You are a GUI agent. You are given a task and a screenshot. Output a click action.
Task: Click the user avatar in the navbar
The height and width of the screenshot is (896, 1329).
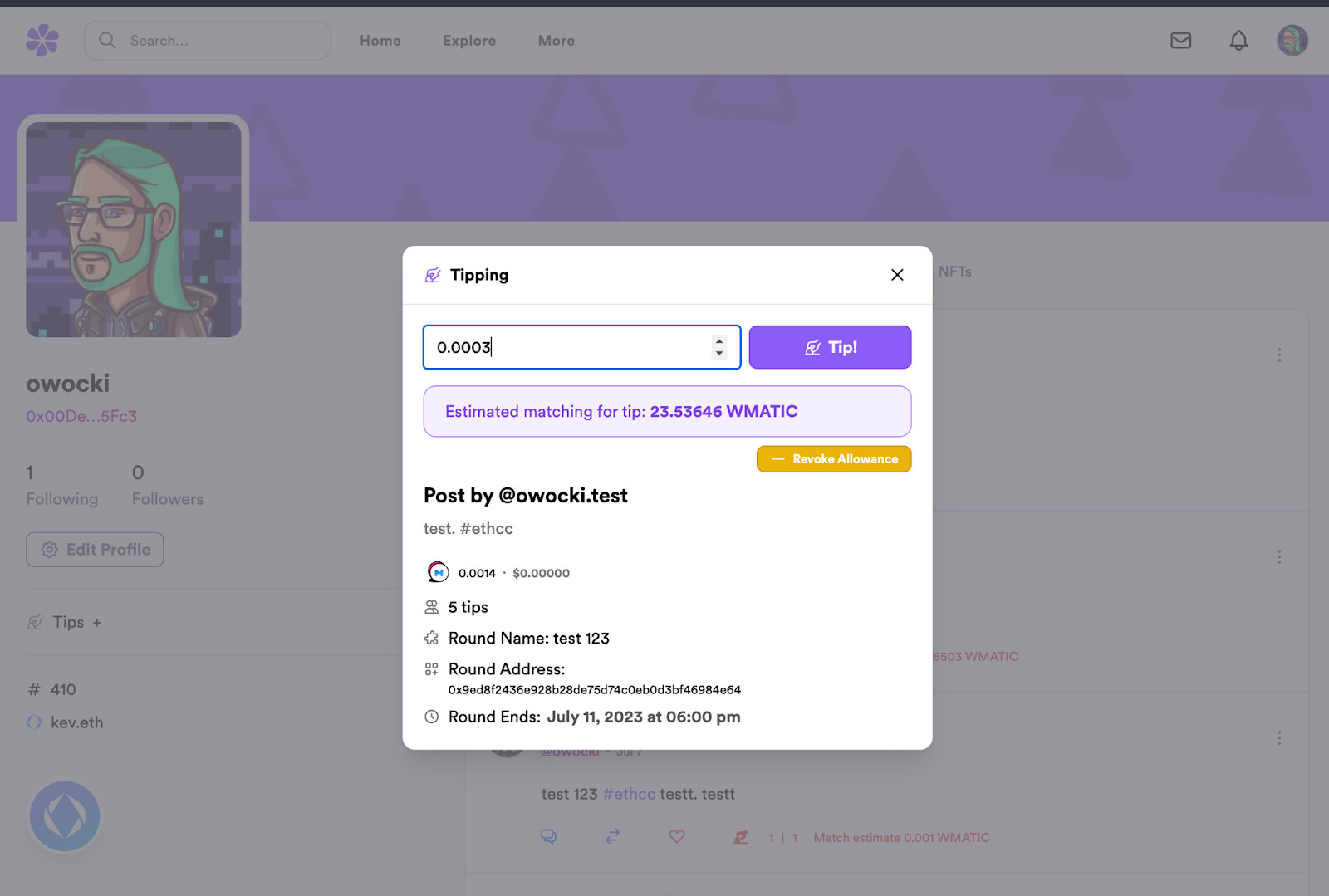1292,40
